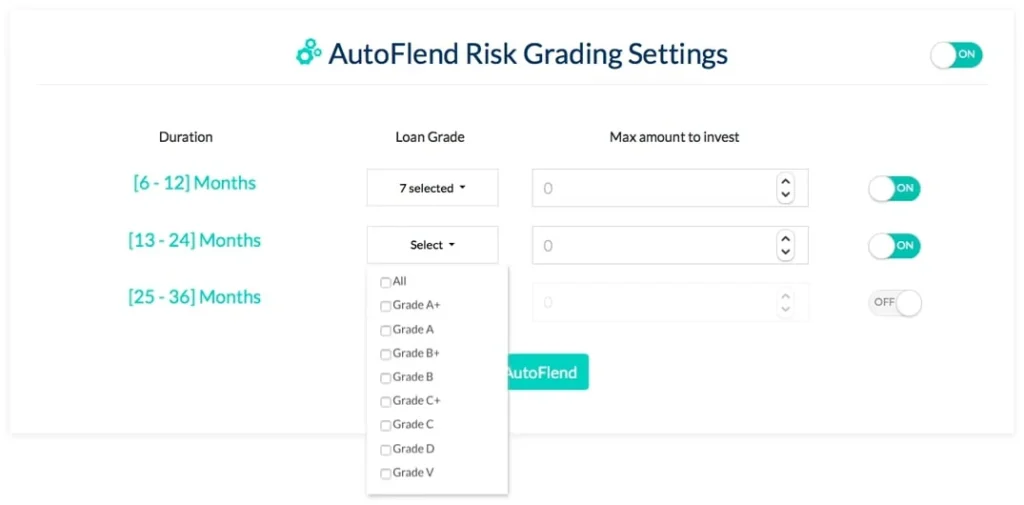Check the Grade C option
This screenshot has height=505, width=1024.
[385, 425]
